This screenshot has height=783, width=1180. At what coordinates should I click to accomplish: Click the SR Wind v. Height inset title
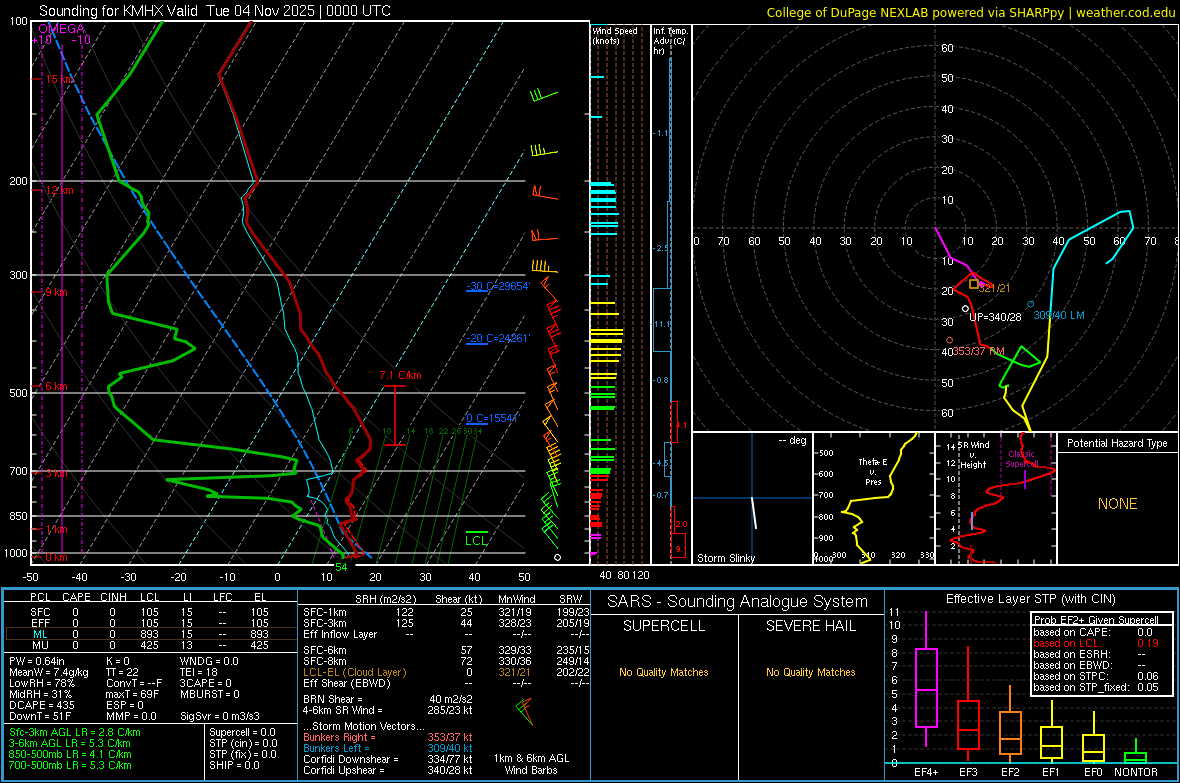974,455
